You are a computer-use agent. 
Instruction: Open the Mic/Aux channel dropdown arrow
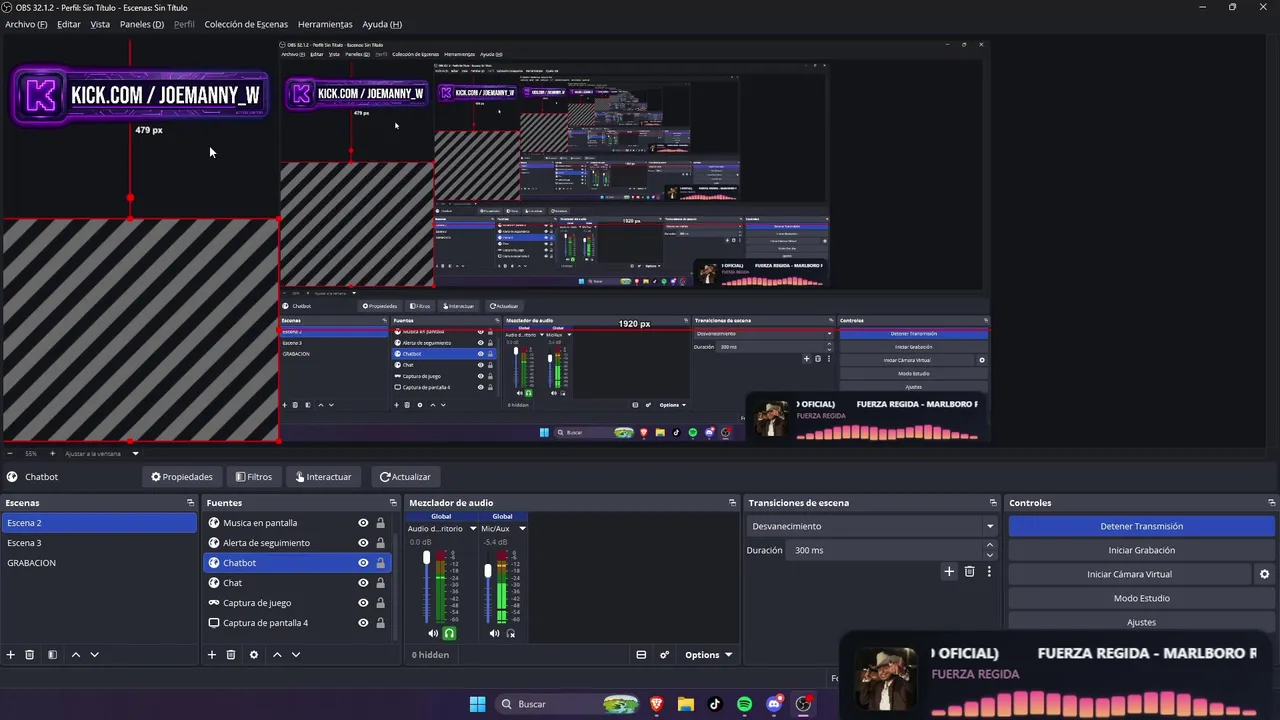(x=522, y=529)
